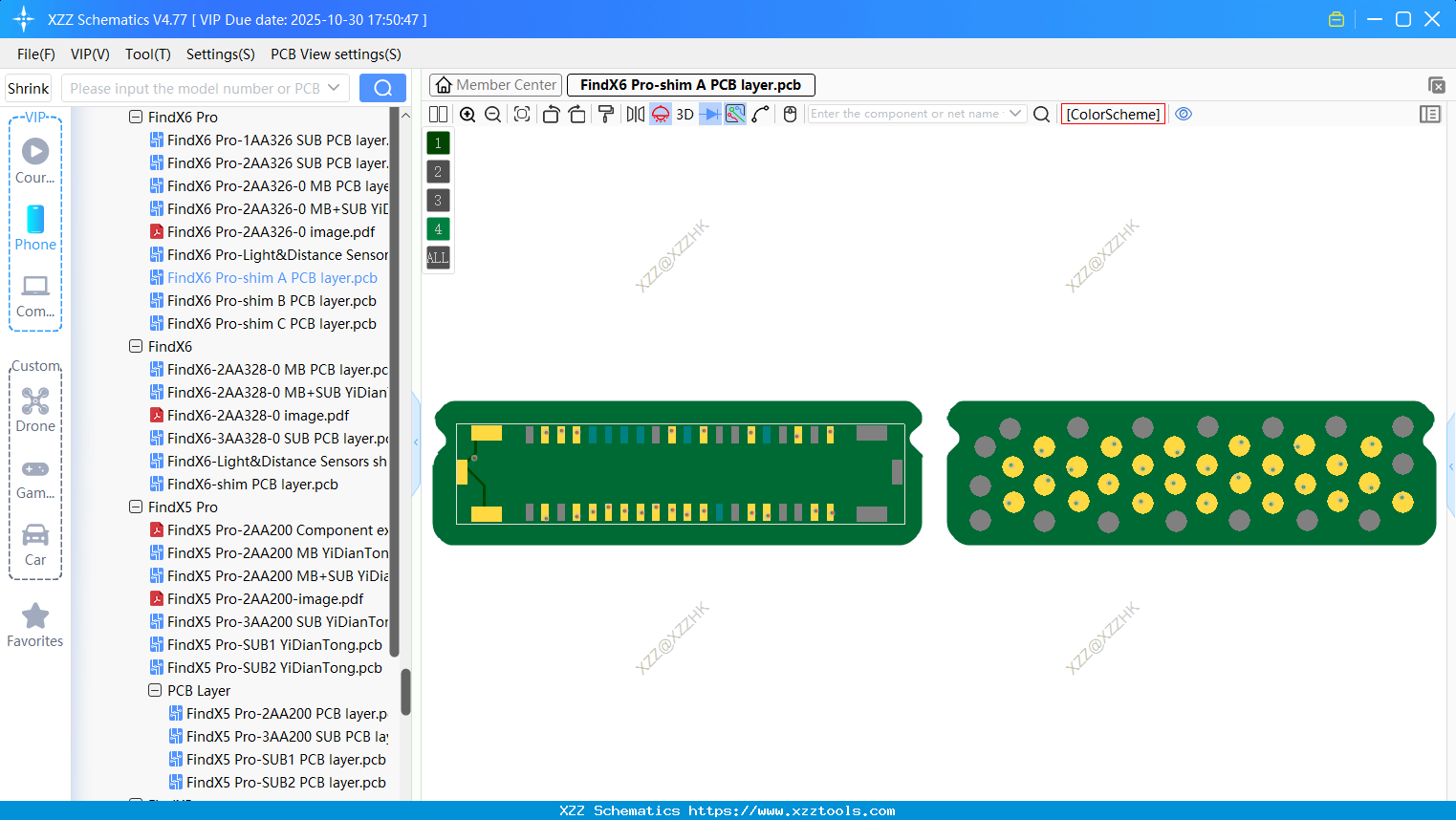Viewport: 1456px width, 820px height.
Task: Open the paint bucket coloring tool
Action: point(605,114)
